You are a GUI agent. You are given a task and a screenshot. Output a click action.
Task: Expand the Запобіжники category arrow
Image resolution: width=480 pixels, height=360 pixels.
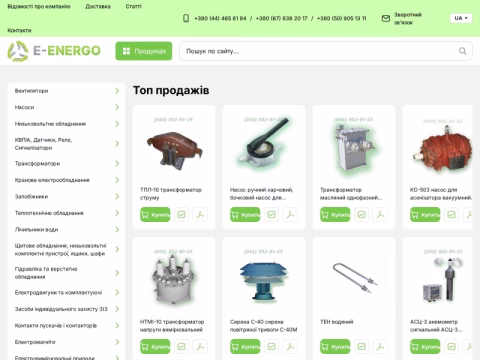pyautogui.click(x=117, y=196)
